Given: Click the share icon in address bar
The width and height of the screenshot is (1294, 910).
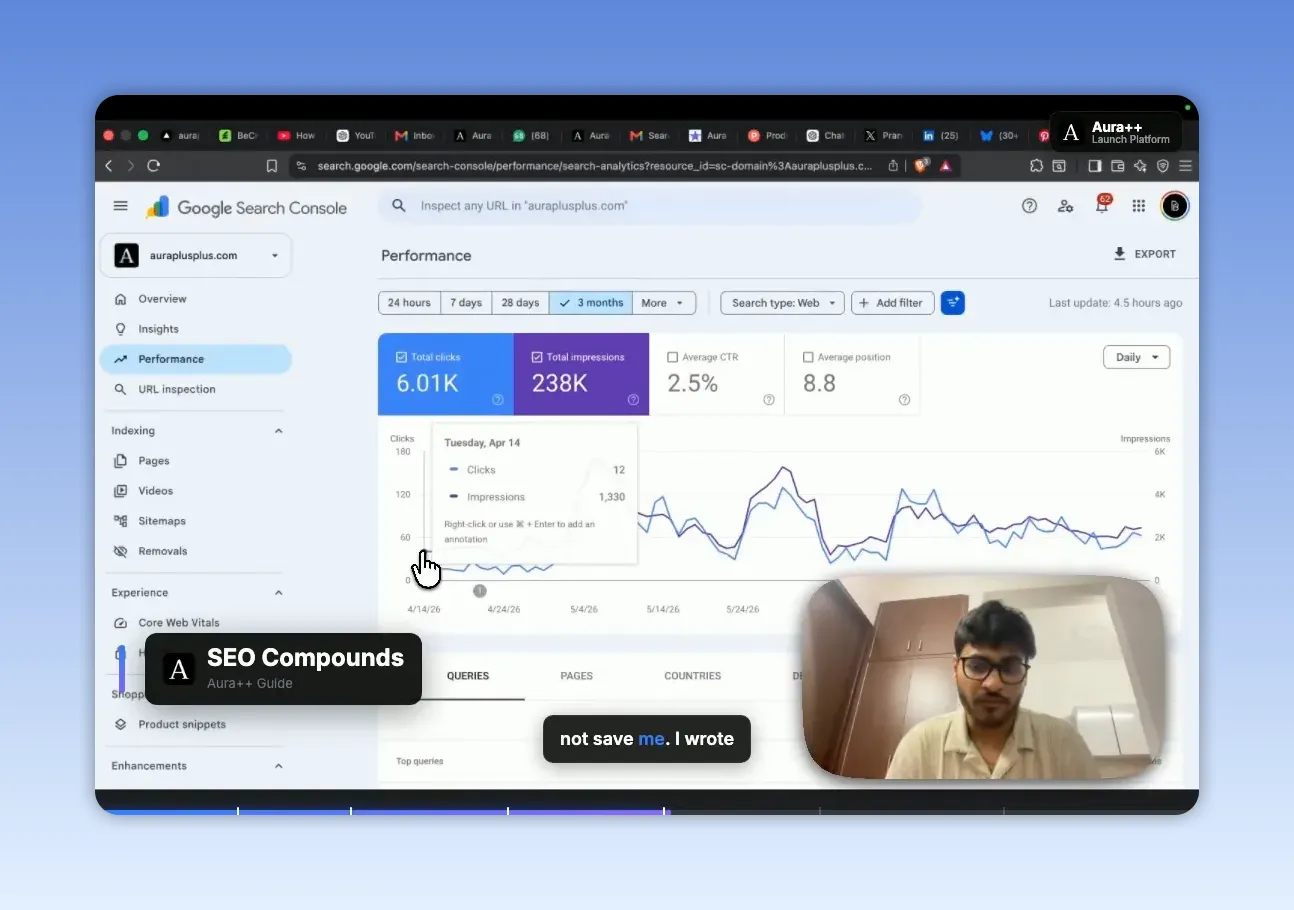Looking at the screenshot, I should [893, 166].
